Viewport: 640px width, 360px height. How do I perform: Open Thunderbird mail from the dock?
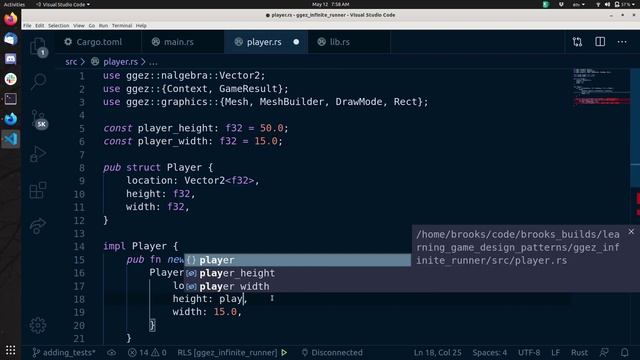11,39
